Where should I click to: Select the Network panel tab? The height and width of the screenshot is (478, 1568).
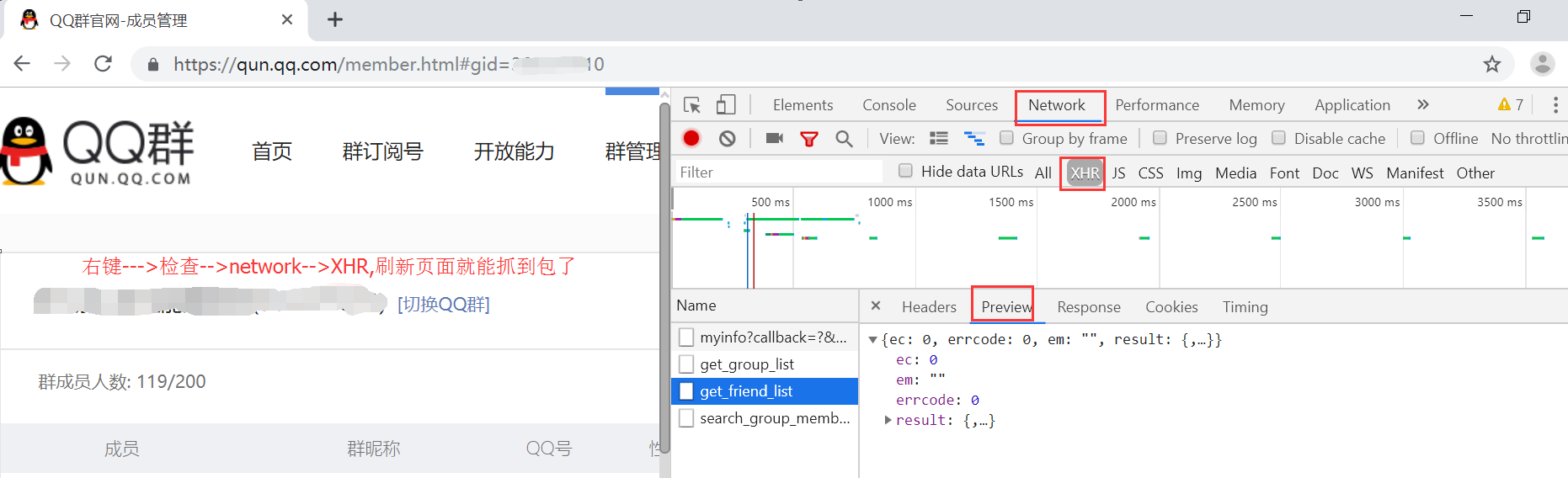[1057, 105]
